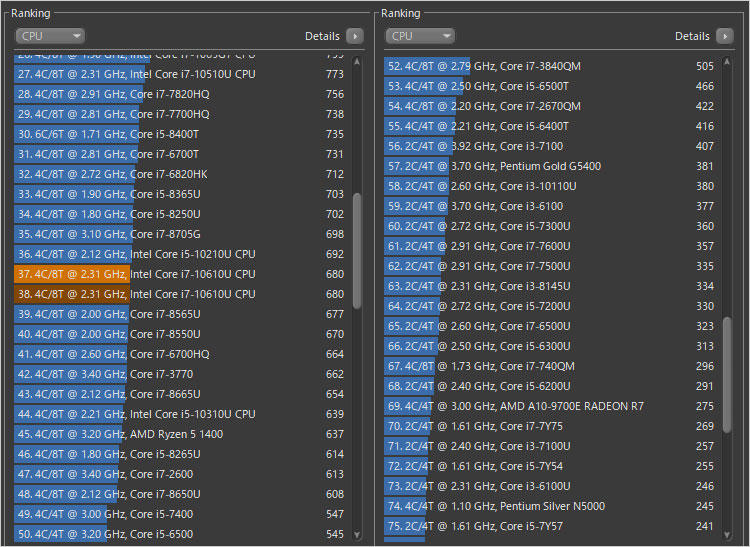Select row 57 Pentium Gold G5400
This screenshot has width=750, height=547.
551,166
